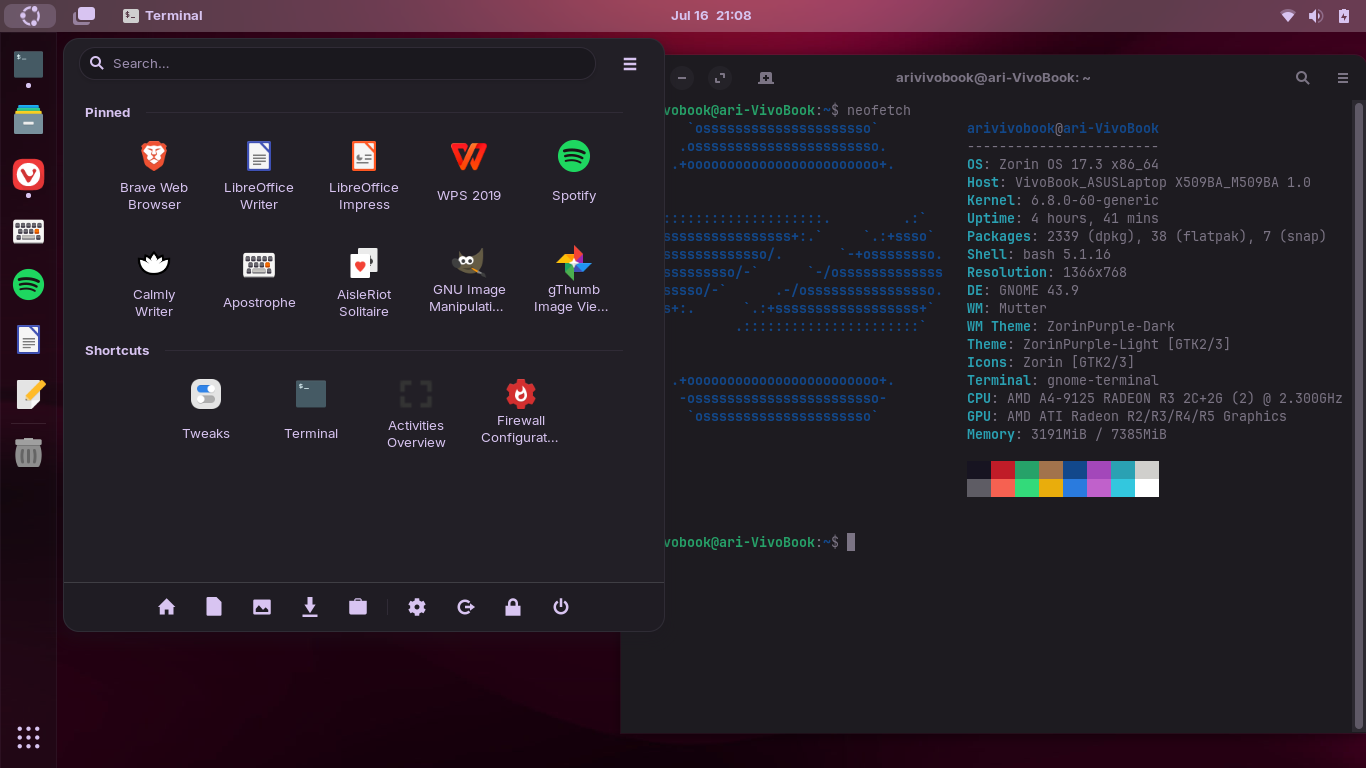The height and width of the screenshot is (768, 1366).
Task: Click the white swatch in the neofetch palette
Action: [1147, 488]
